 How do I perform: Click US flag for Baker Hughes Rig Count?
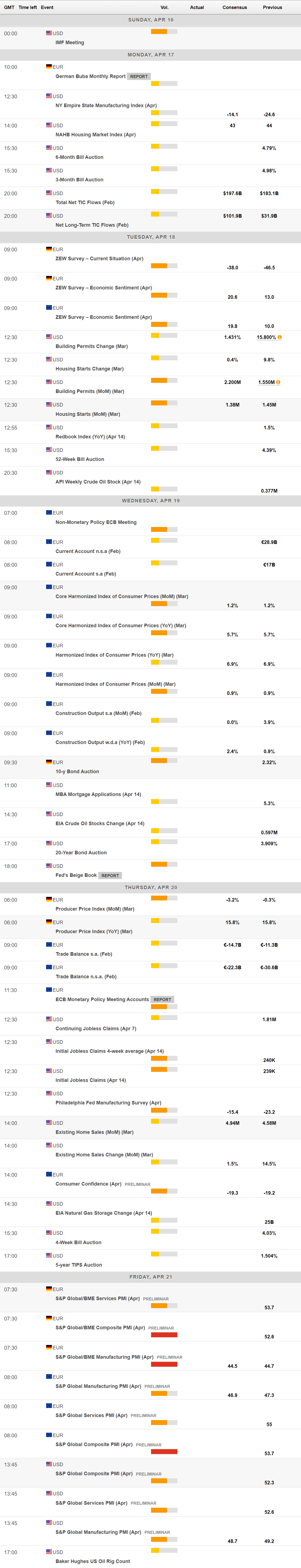click(x=49, y=1551)
